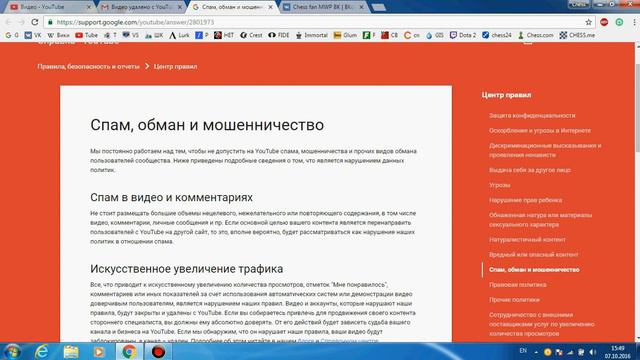This screenshot has height=360, width=640.
Task: Open a new tab
Action: coord(378,7)
